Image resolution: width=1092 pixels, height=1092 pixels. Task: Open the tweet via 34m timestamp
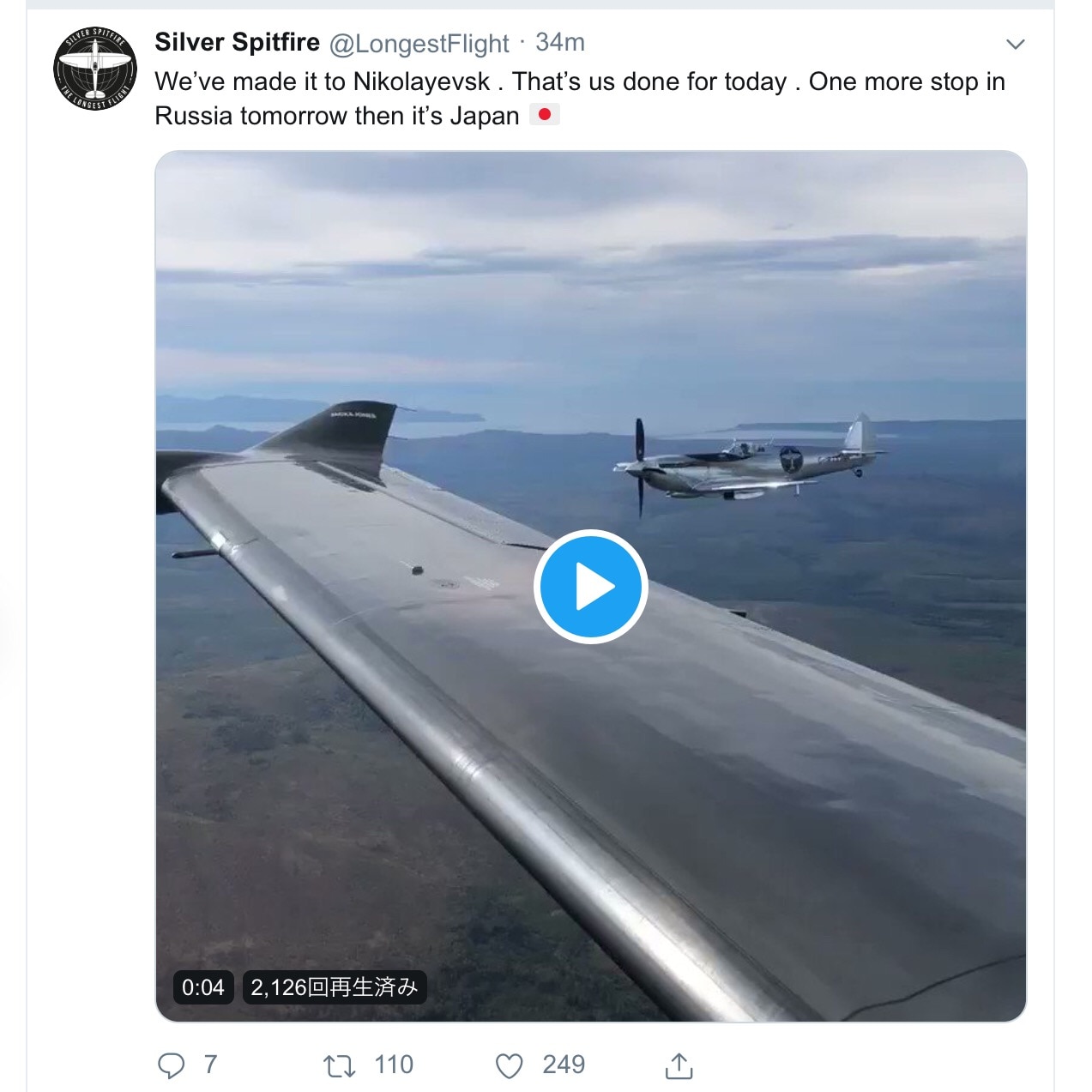tap(560, 42)
